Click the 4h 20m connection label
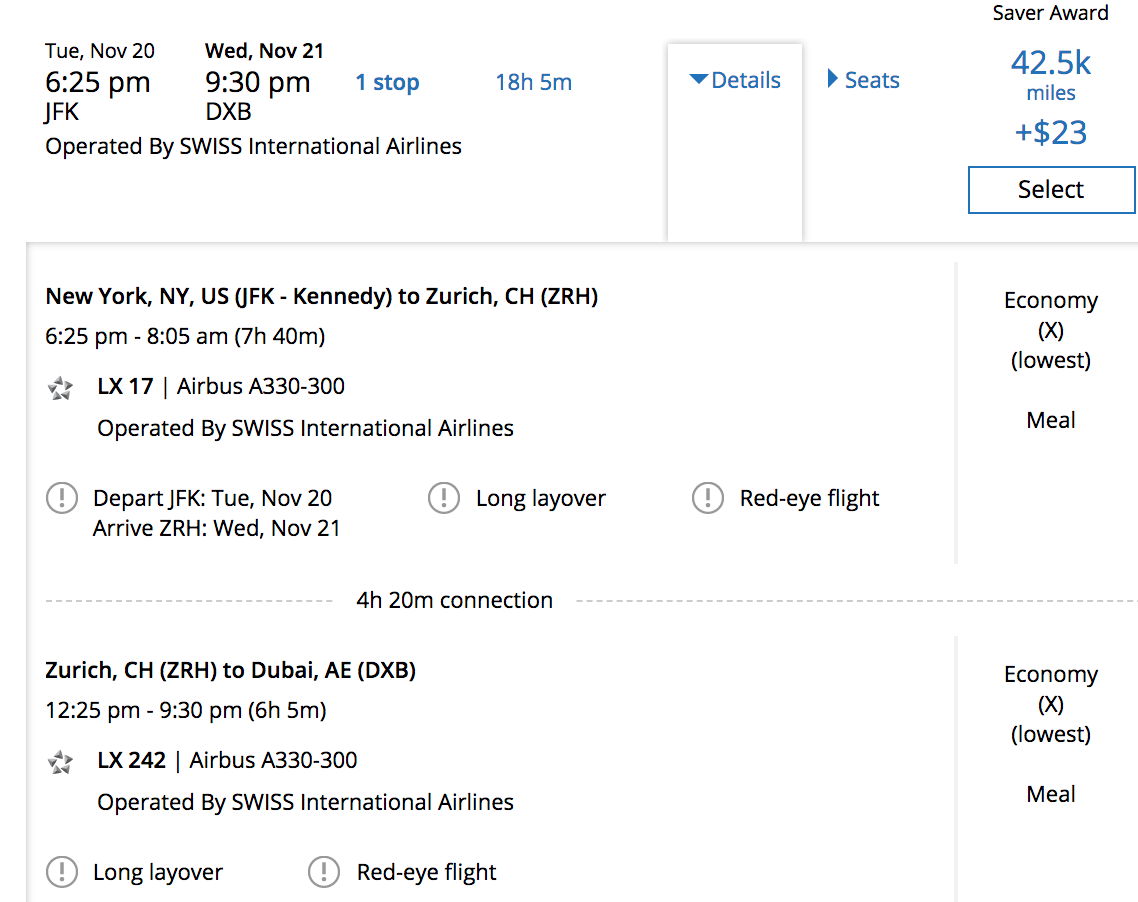1138x902 pixels. coord(454,600)
